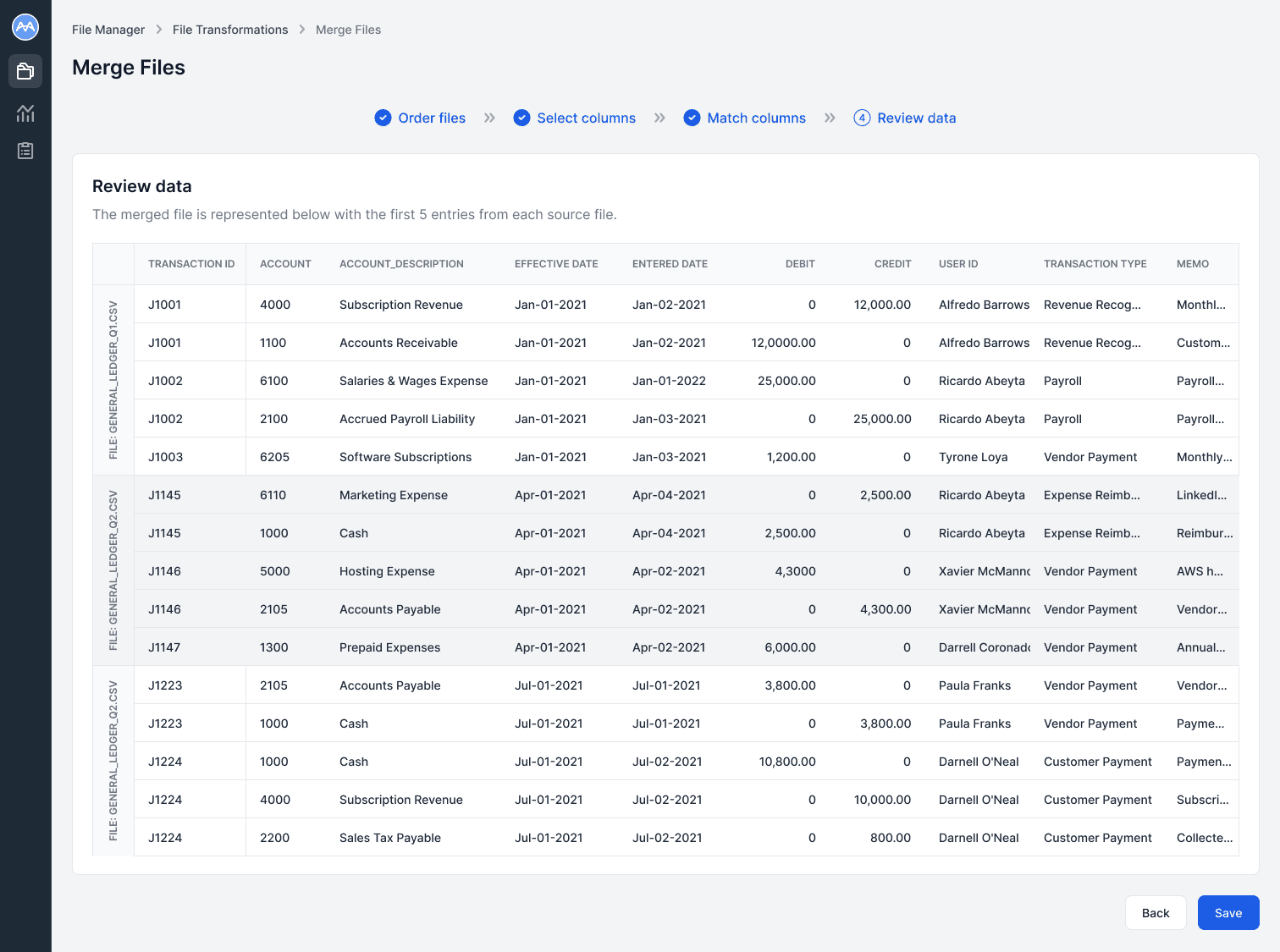Screen dimensions: 1280x952
Task: Click the step 4 circle icon
Action: click(862, 118)
